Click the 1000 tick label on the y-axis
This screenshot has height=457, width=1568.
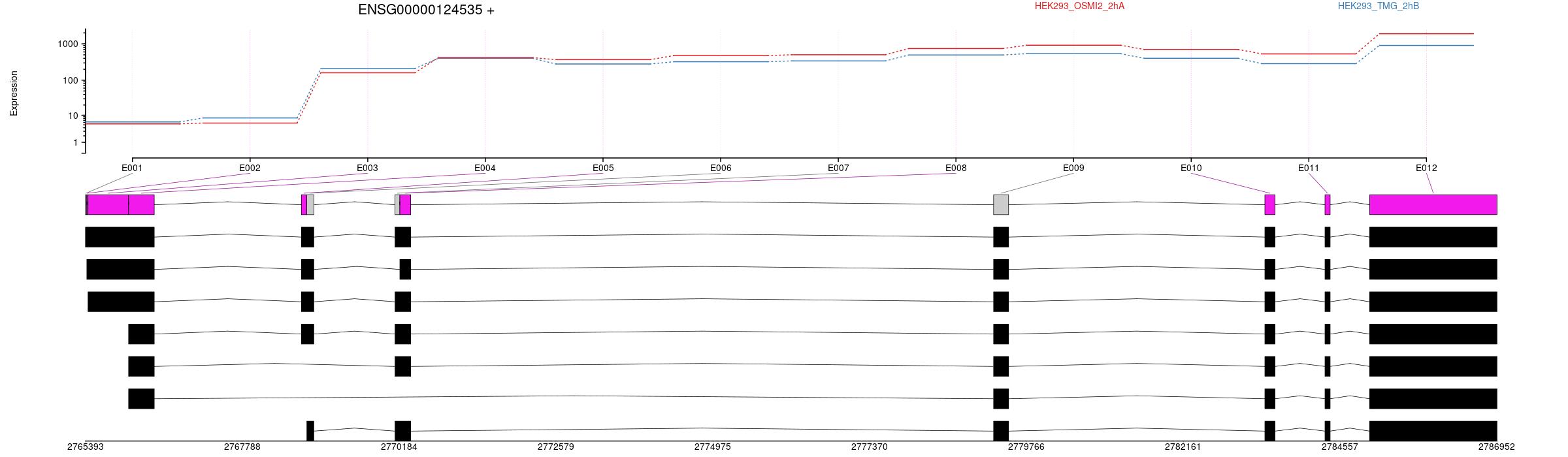(x=67, y=44)
